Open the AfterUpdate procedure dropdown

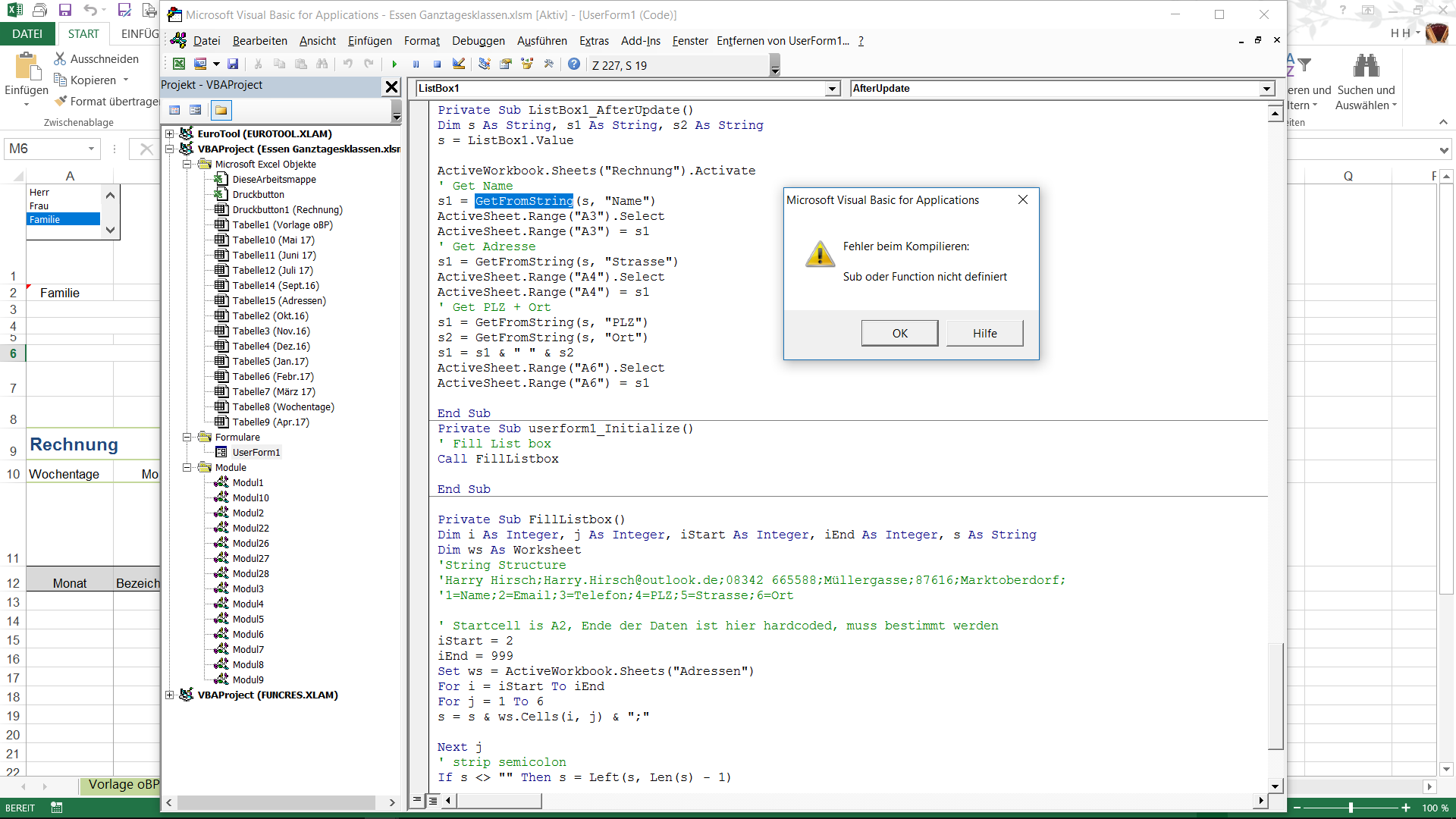tap(1266, 89)
